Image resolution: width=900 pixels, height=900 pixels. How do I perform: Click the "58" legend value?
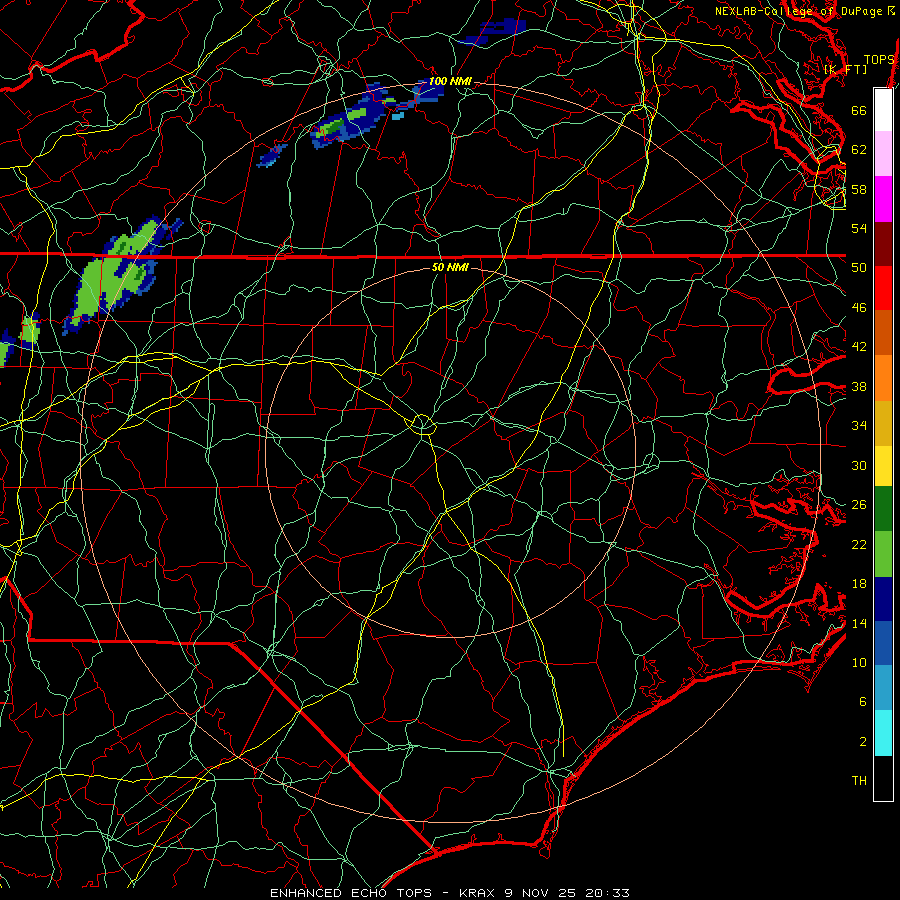[x=859, y=189]
